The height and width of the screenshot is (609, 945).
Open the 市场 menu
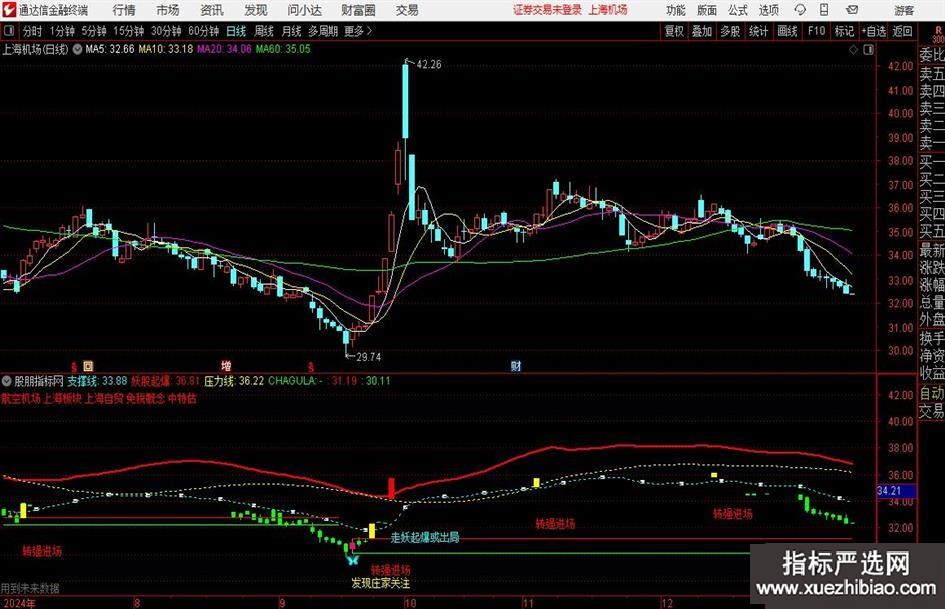[x=168, y=10]
